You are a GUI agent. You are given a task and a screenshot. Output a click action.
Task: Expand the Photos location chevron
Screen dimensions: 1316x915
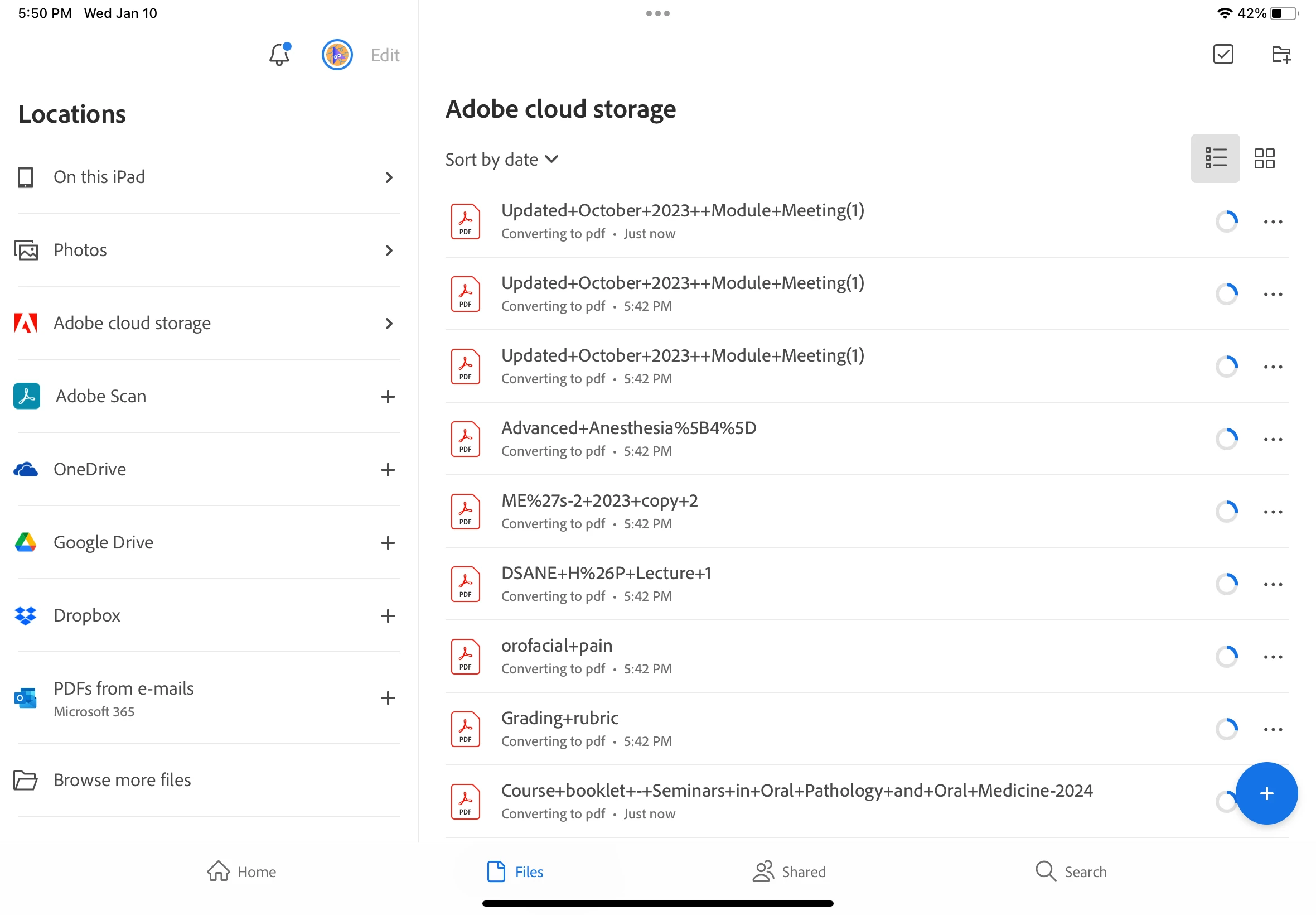[389, 251]
